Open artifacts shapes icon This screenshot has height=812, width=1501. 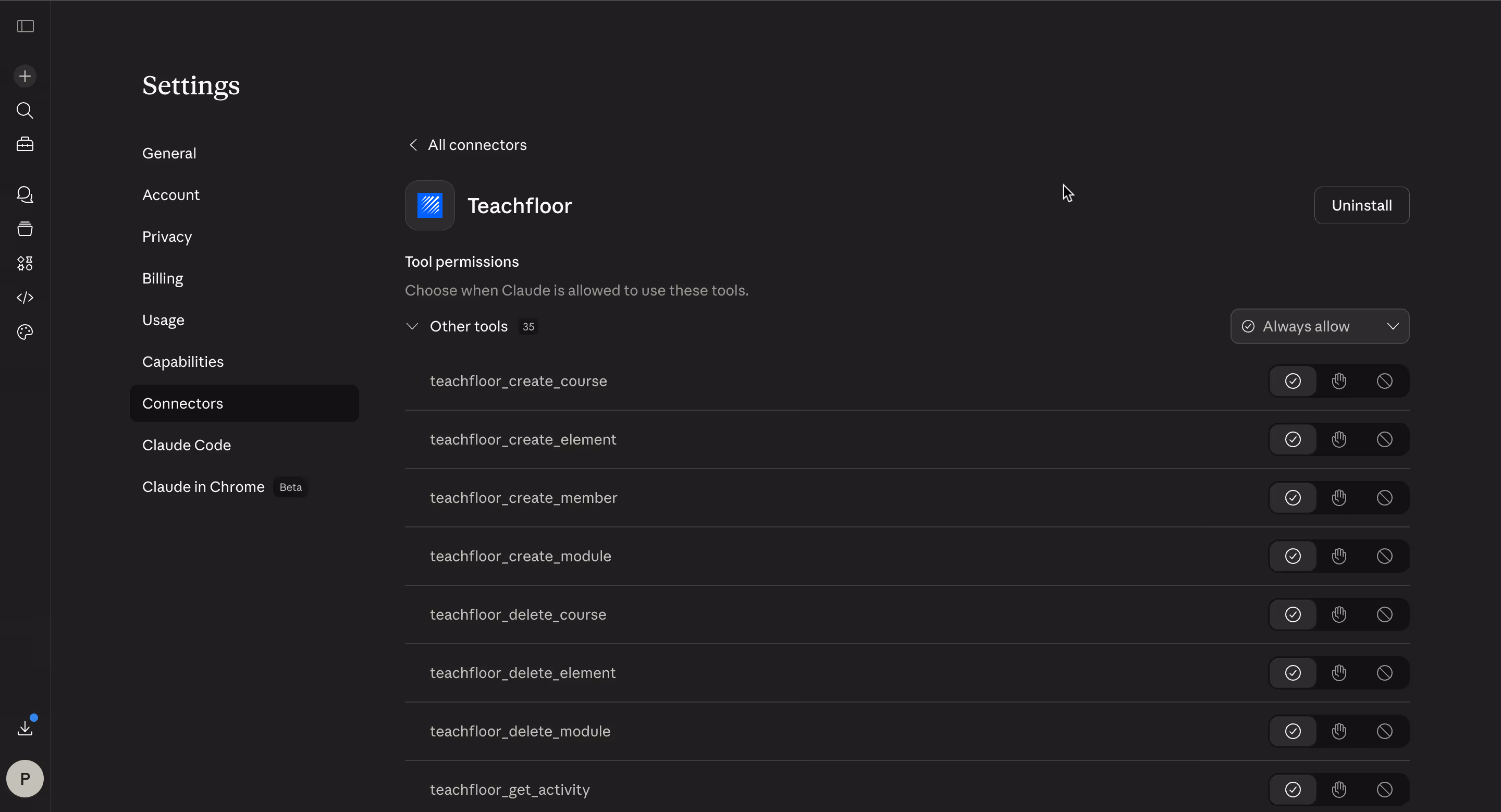(x=25, y=263)
